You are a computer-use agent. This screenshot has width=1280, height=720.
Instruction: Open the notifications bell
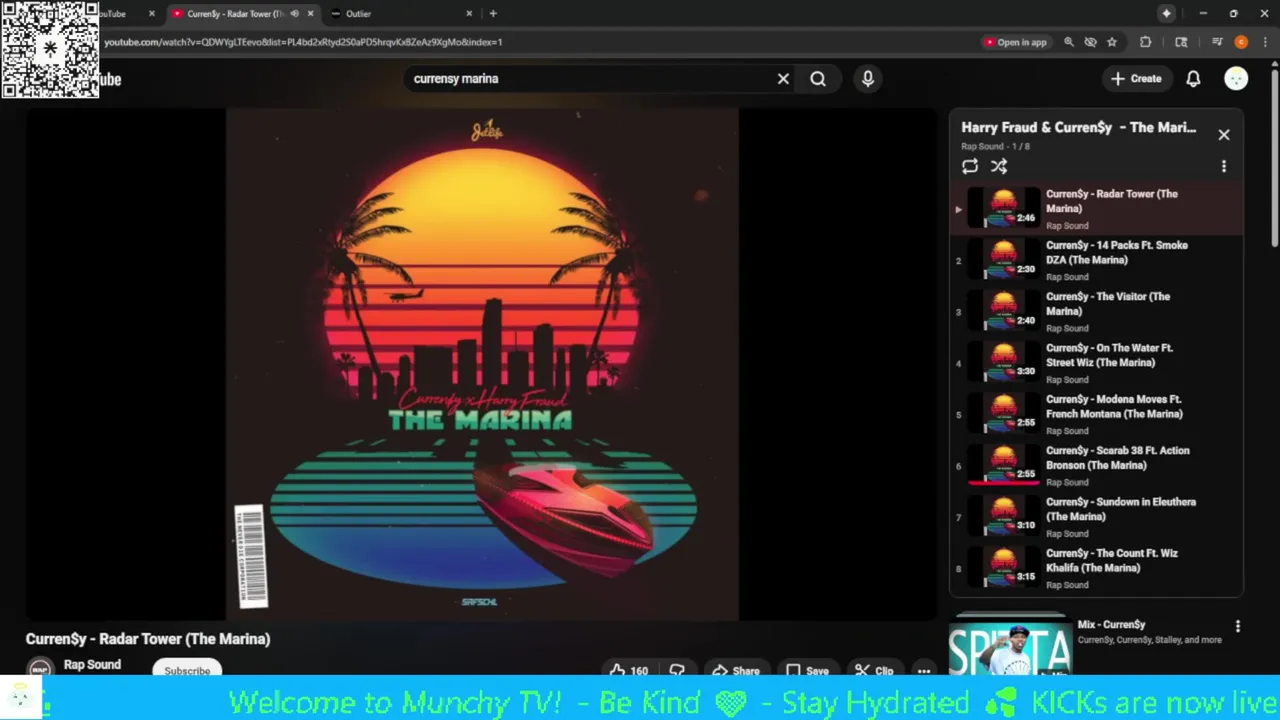coord(1193,79)
